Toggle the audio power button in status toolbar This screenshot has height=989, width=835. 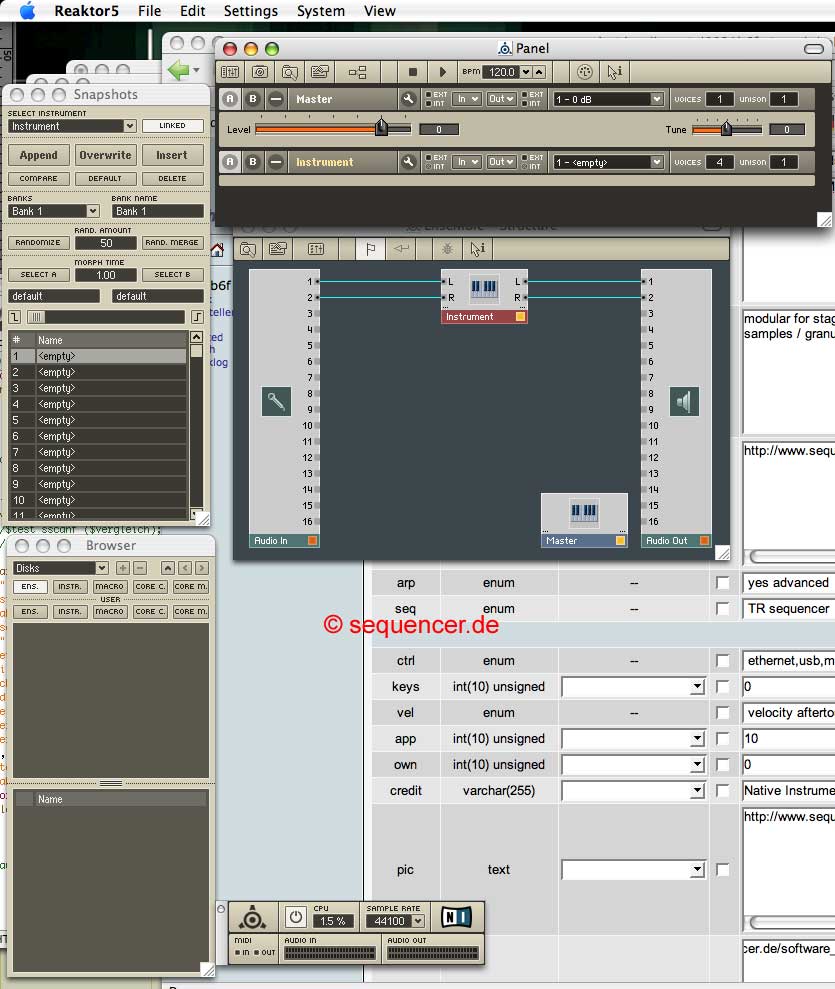pos(295,917)
